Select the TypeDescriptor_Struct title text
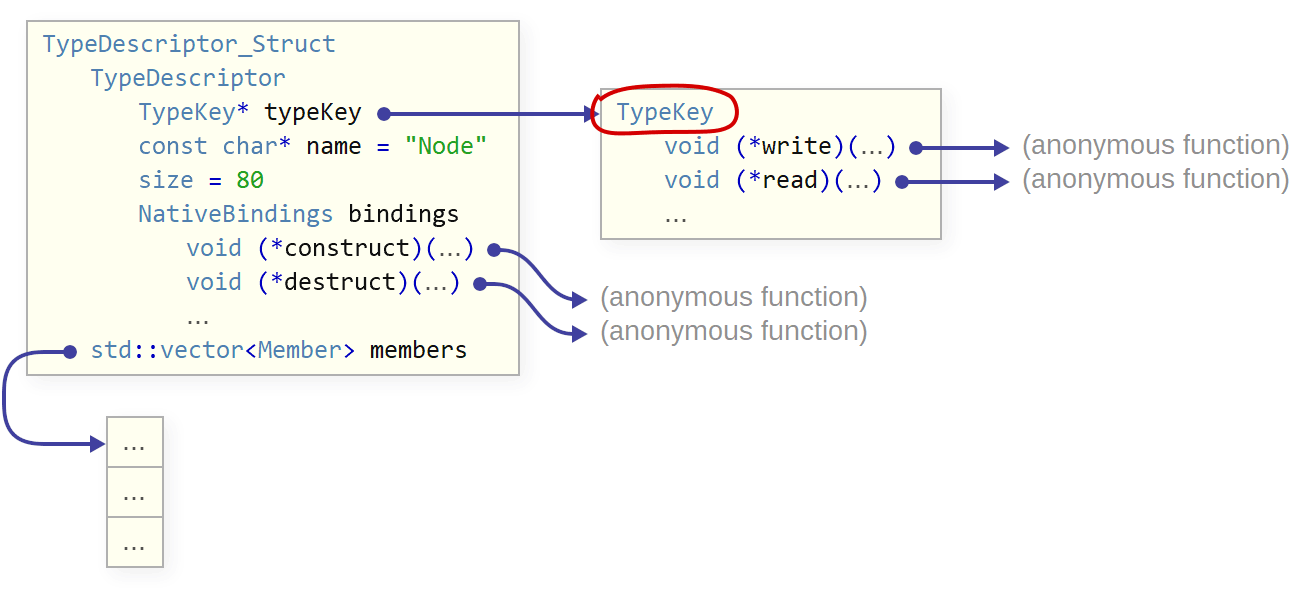The height and width of the screenshot is (600, 1300). point(189,45)
